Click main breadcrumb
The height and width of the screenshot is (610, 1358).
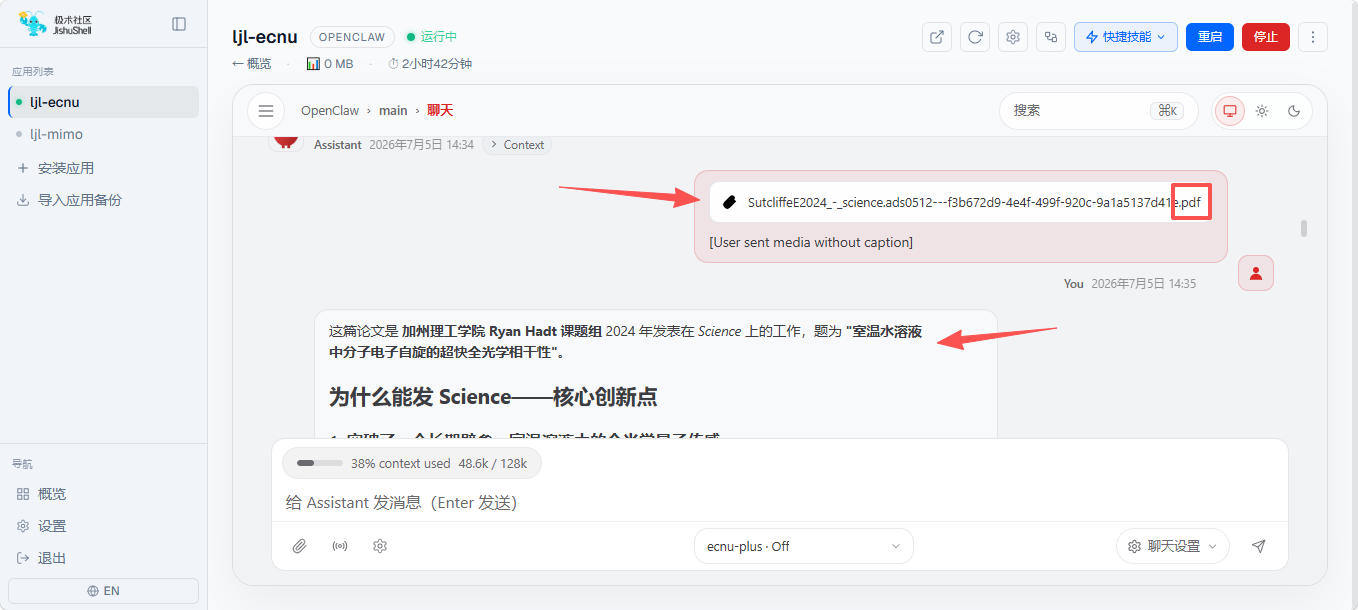pos(393,111)
